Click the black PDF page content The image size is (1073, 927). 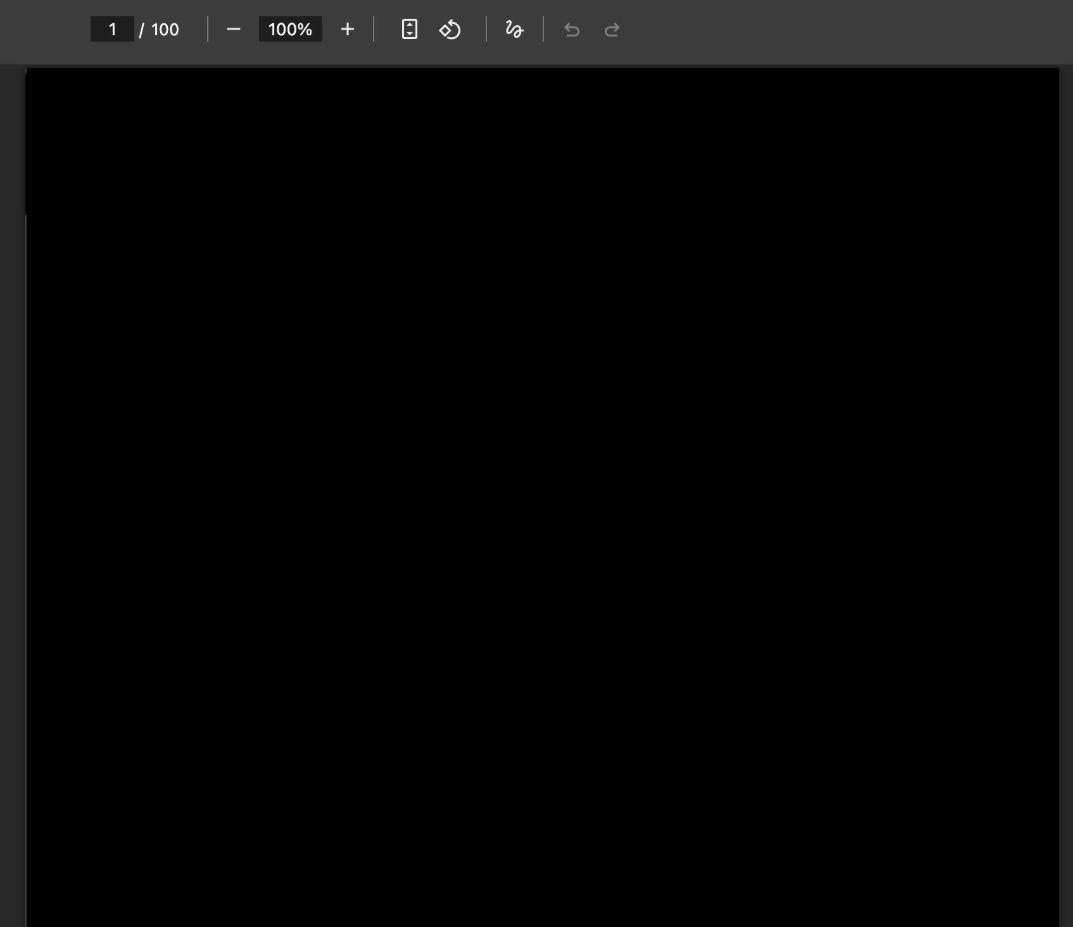coord(542,497)
